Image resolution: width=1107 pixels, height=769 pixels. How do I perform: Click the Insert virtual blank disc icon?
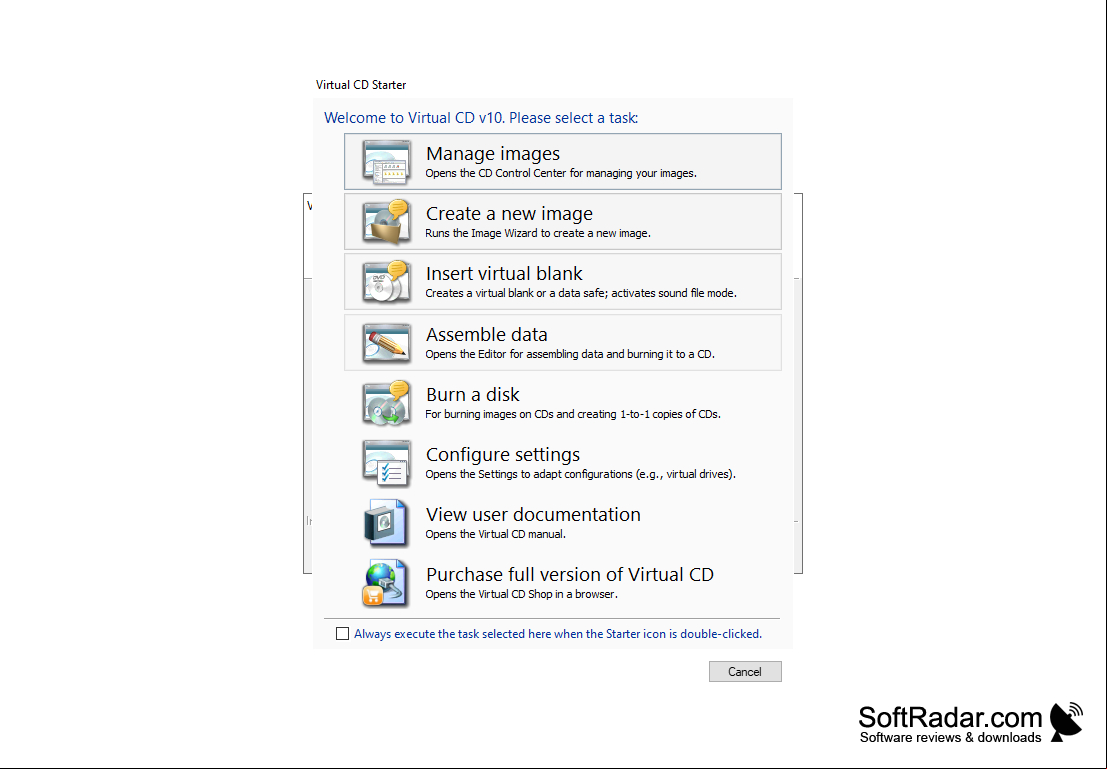click(x=386, y=282)
